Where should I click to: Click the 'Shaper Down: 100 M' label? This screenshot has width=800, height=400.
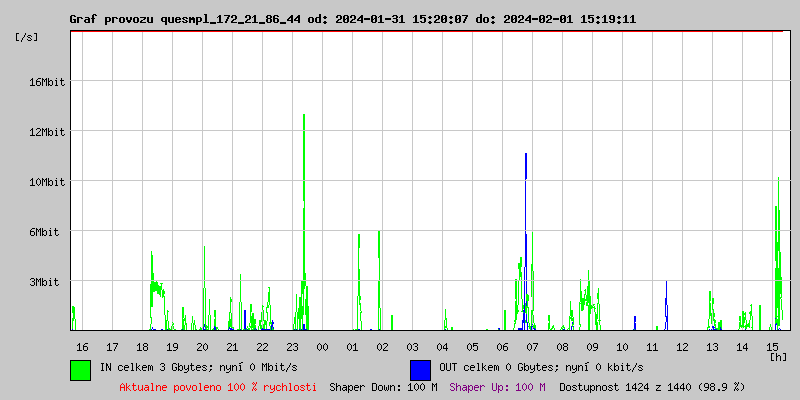coord(383,387)
